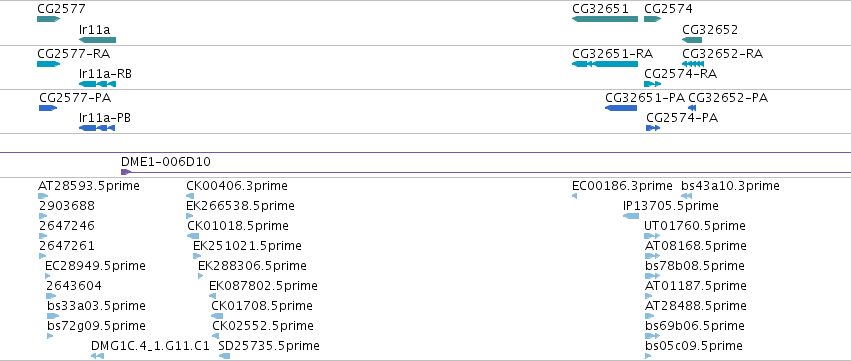This screenshot has width=851, height=361.
Task: Select the CG2574-PA protein label
Action: (x=682, y=118)
